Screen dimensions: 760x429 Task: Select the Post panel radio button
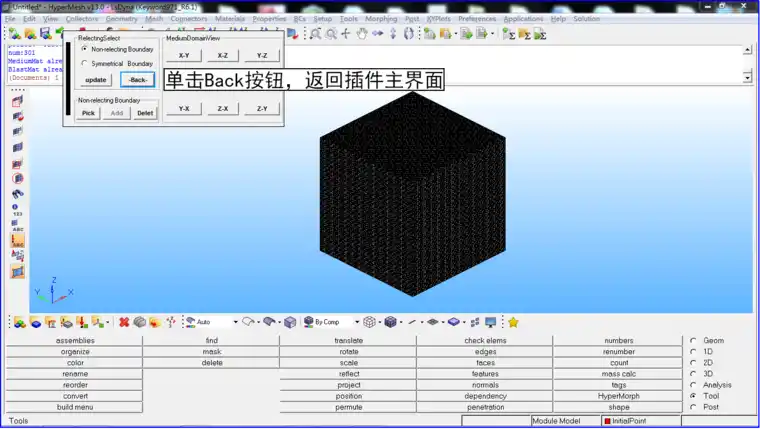693,407
